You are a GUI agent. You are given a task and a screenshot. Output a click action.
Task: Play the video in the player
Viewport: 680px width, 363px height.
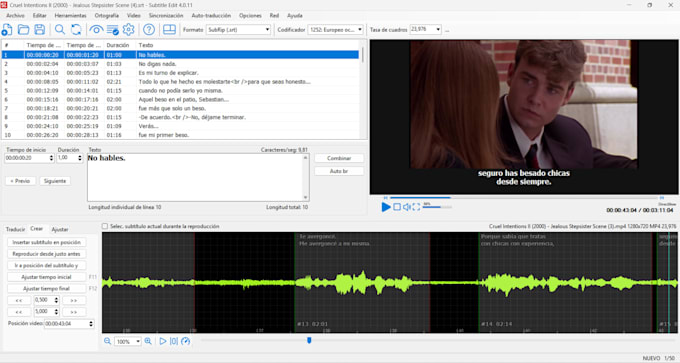coord(386,207)
